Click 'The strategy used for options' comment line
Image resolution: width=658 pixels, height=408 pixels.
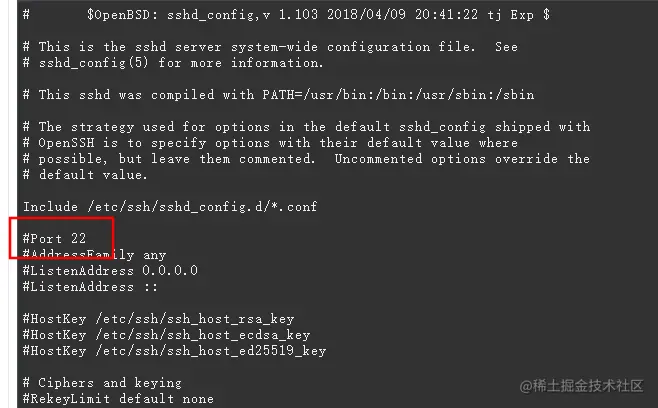point(306,127)
